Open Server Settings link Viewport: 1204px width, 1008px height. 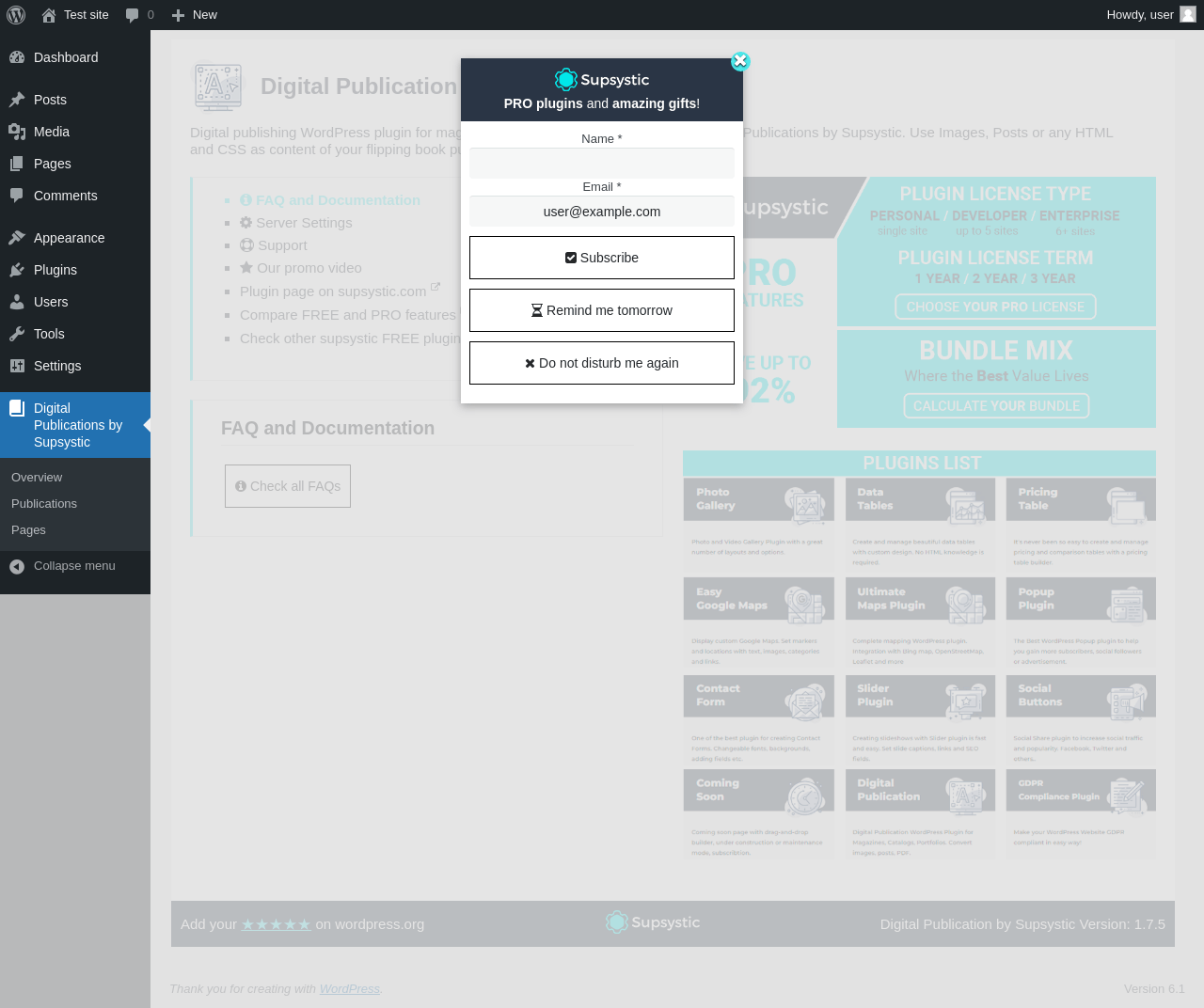tap(295, 223)
